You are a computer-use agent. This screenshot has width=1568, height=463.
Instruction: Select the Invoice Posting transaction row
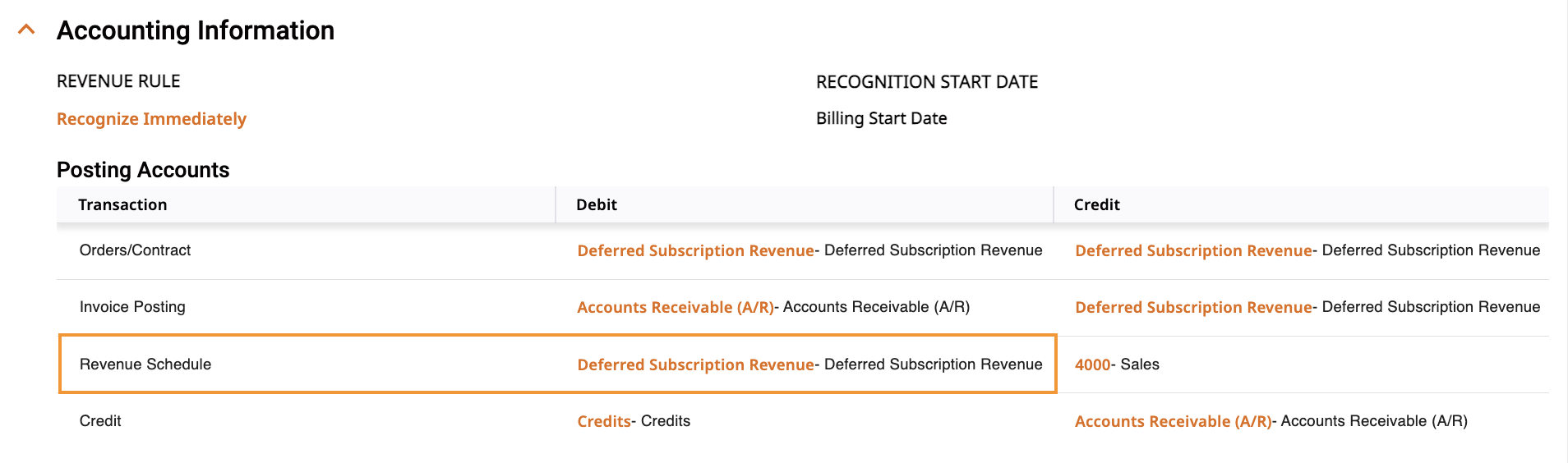[803, 307]
